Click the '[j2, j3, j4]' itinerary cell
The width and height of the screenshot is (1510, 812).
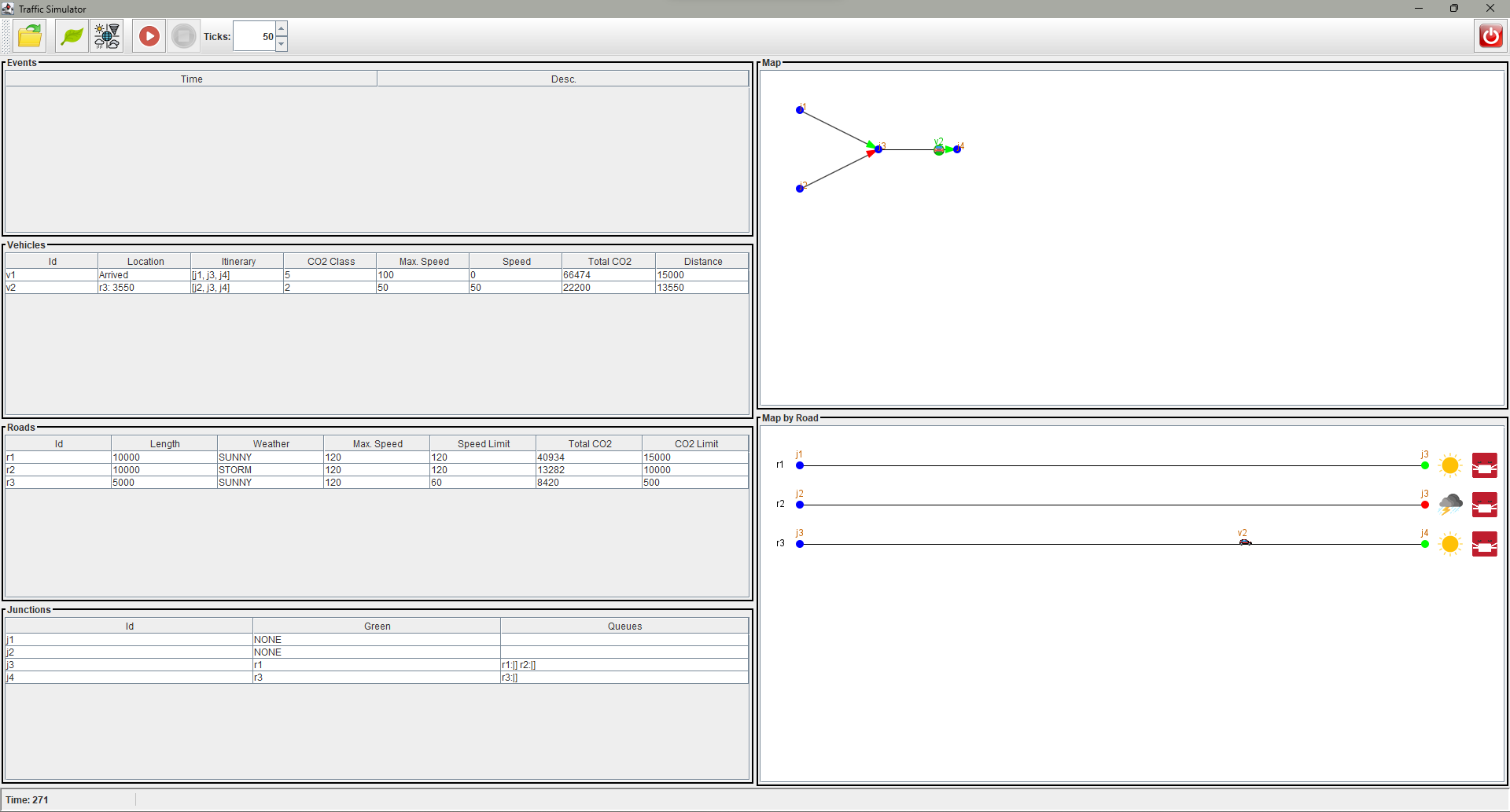click(x=237, y=288)
